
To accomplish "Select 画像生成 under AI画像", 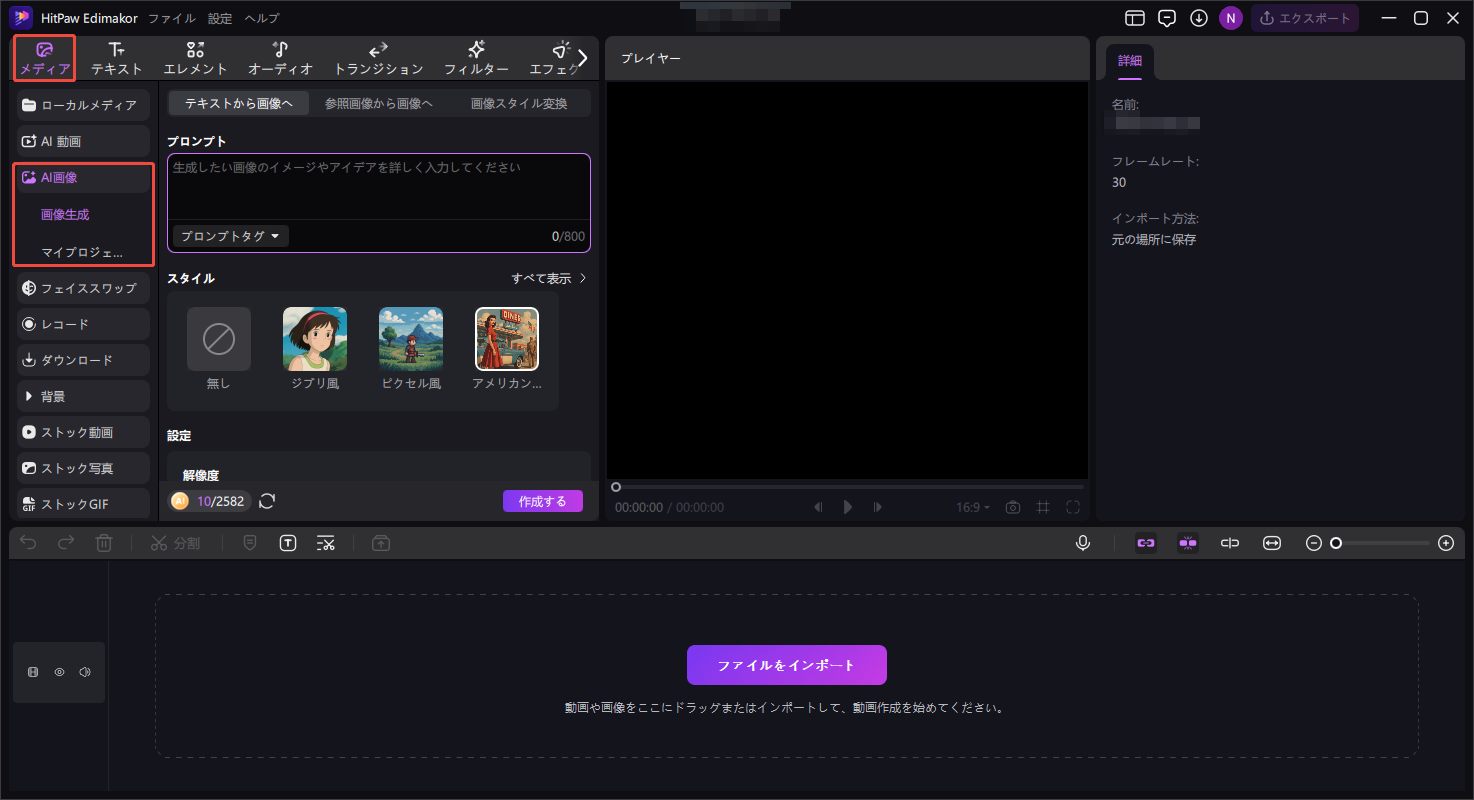I will [x=66, y=214].
